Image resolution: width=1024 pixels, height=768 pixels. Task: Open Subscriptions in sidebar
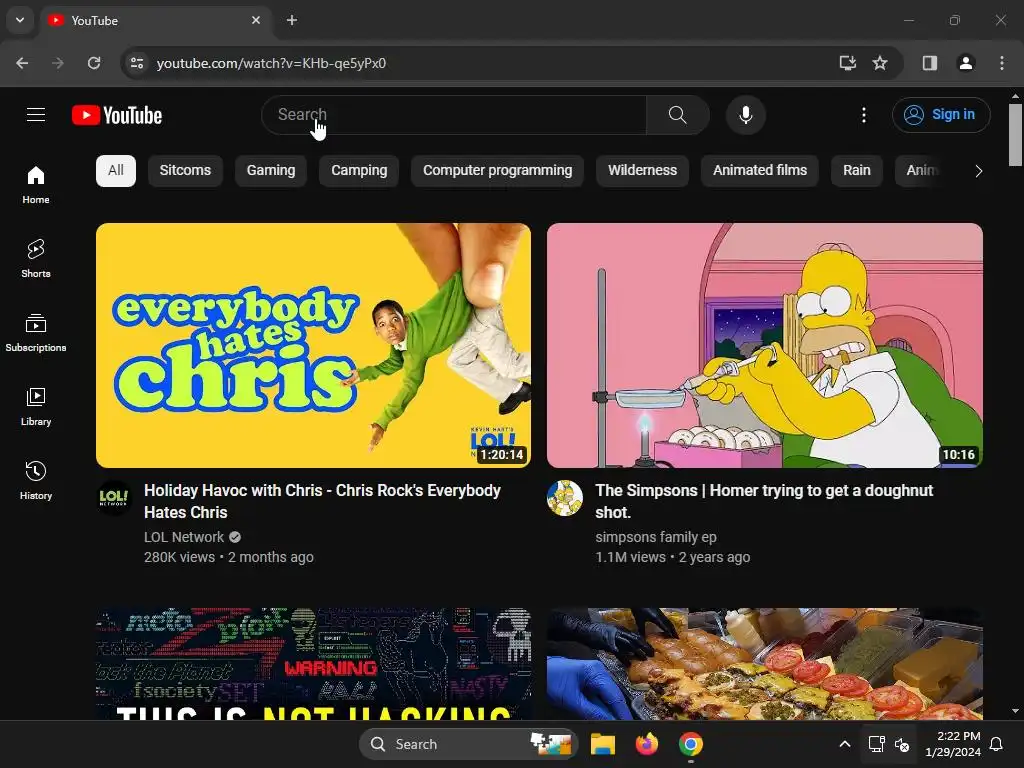pos(36,332)
